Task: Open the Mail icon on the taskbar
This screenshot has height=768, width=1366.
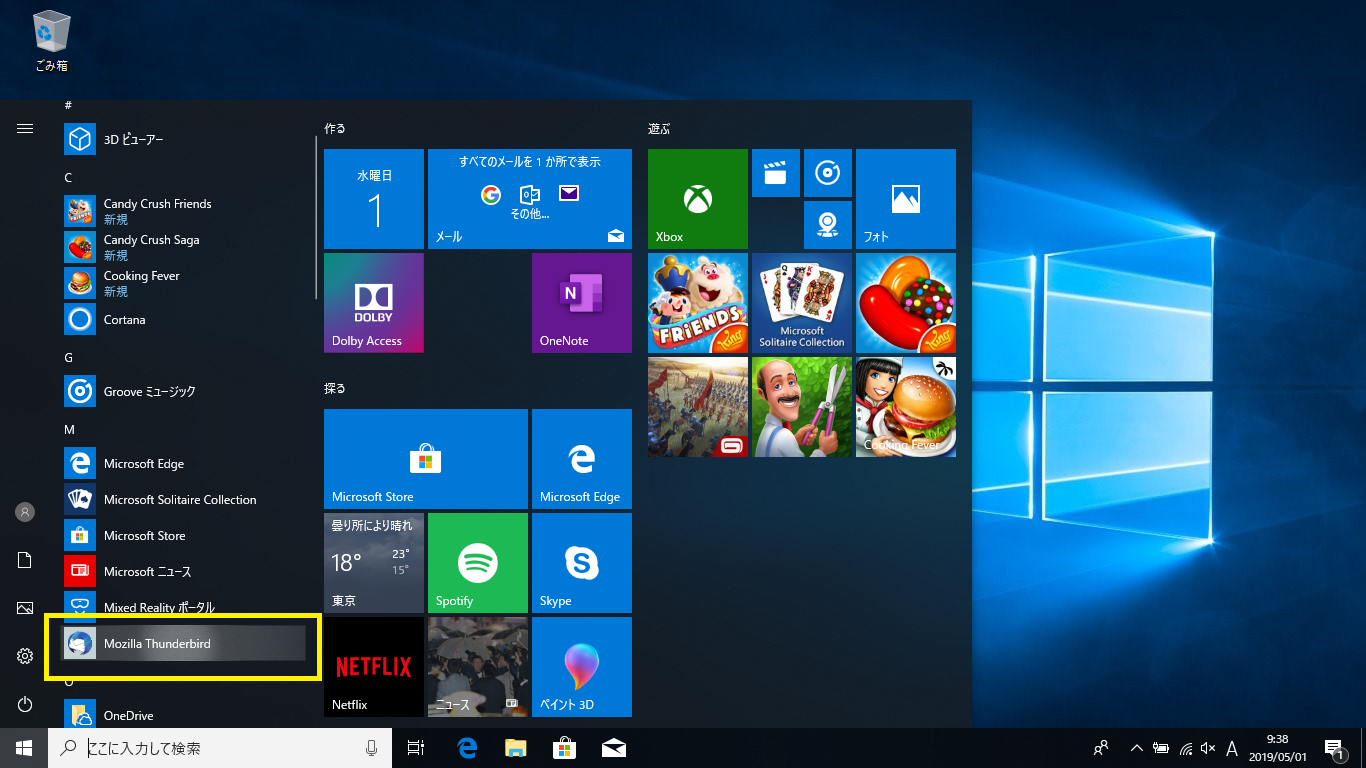Action: [x=613, y=748]
